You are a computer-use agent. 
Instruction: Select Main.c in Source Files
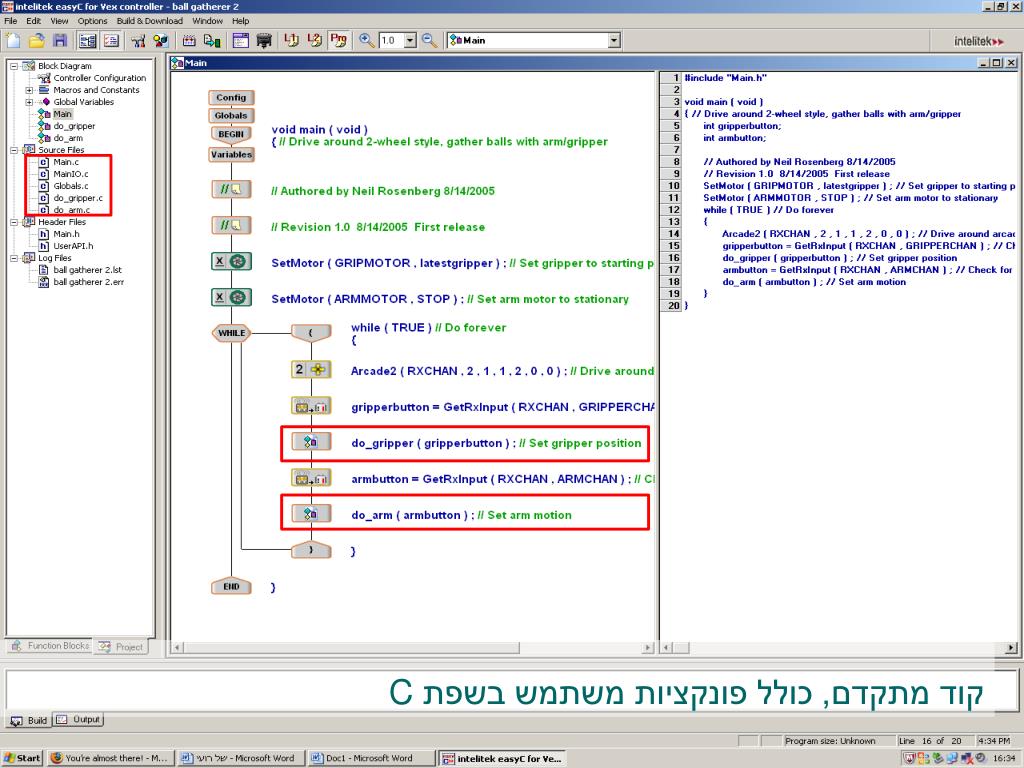[66, 162]
